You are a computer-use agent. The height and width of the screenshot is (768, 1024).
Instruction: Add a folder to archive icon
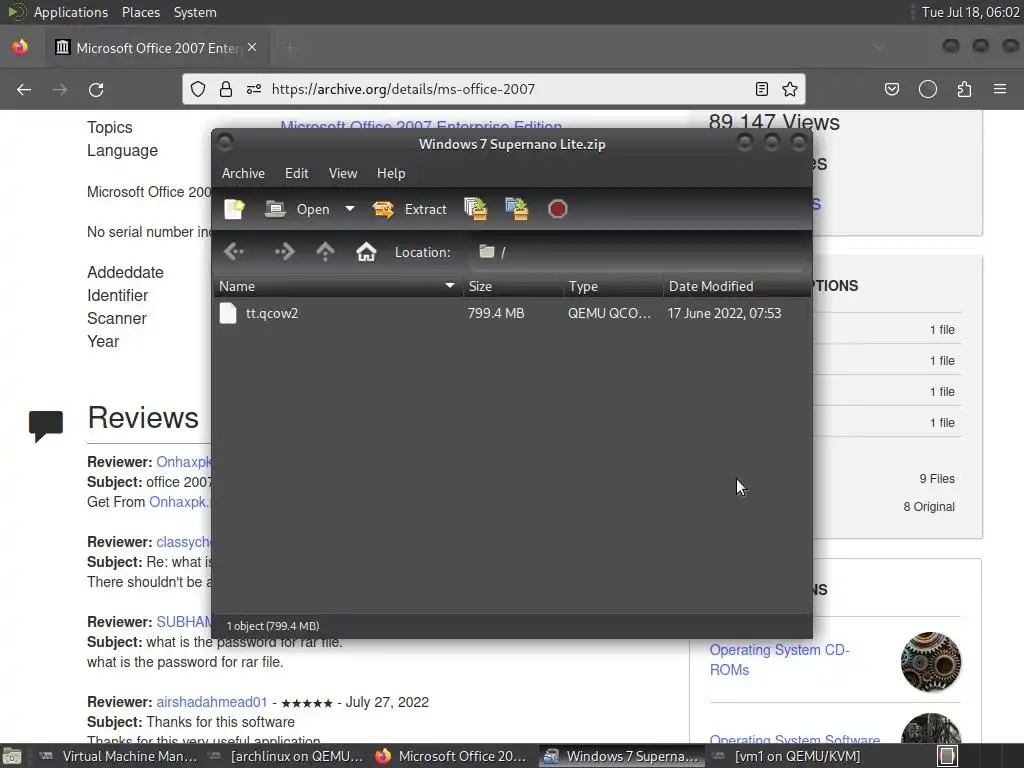click(517, 209)
